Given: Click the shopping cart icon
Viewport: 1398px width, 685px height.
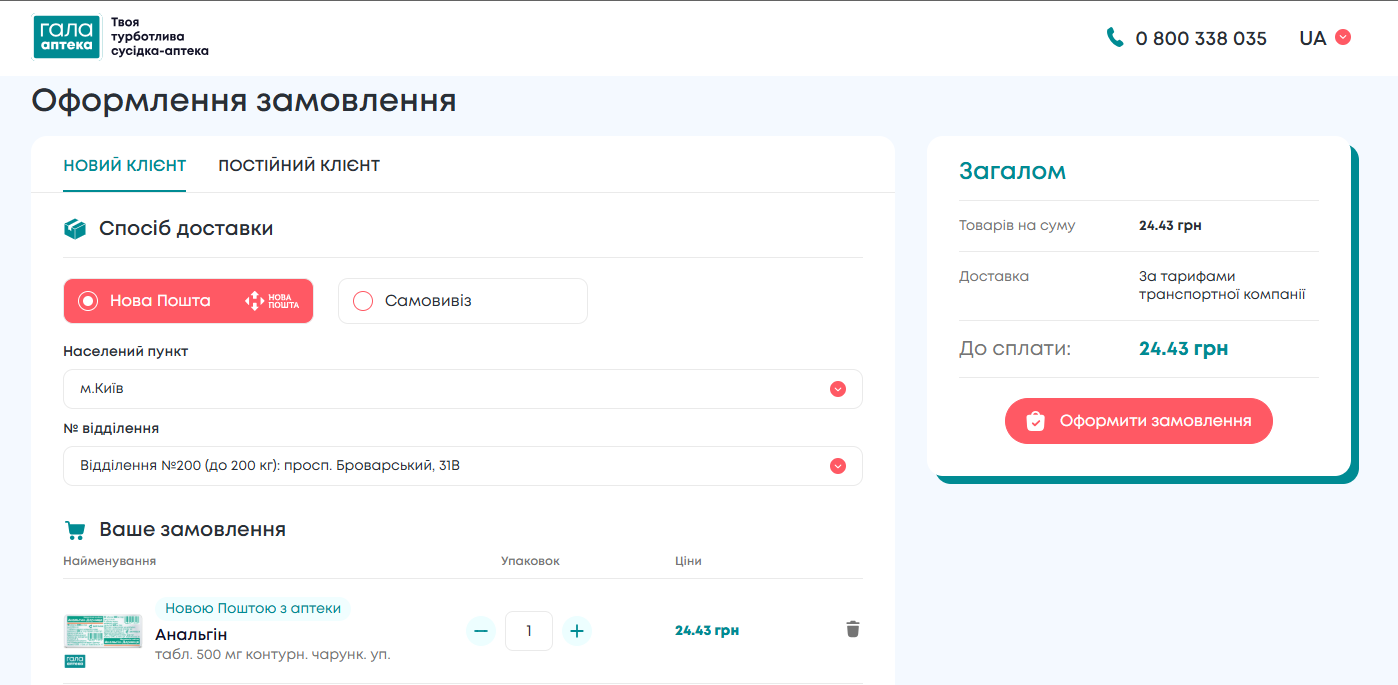Looking at the screenshot, I should pyautogui.click(x=75, y=530).
